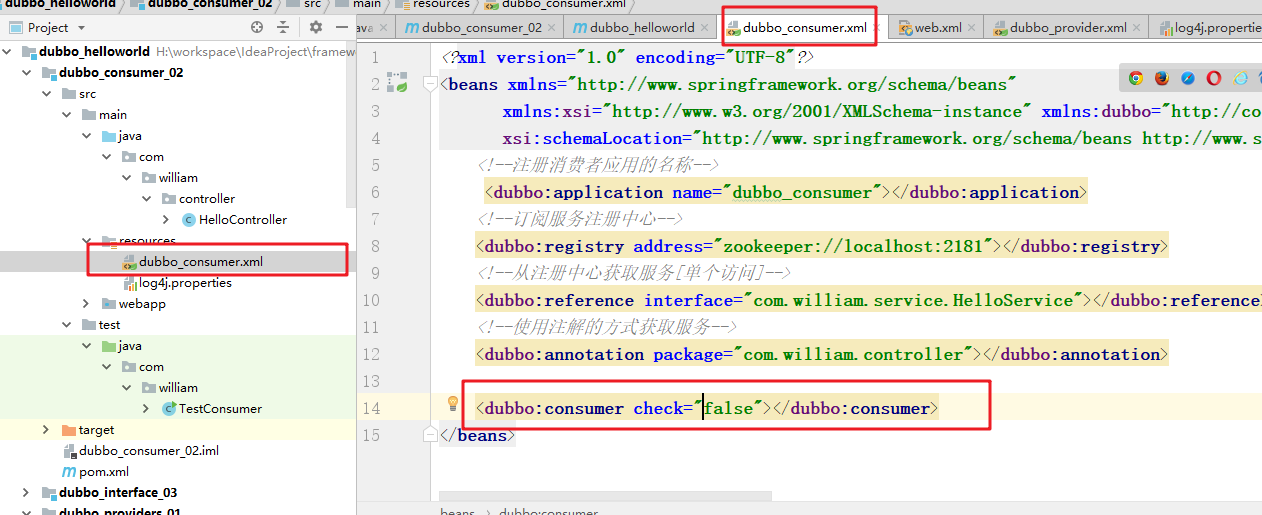Click line number 13 in the gutter
The image size is (1262, 515).
(371, 381)
